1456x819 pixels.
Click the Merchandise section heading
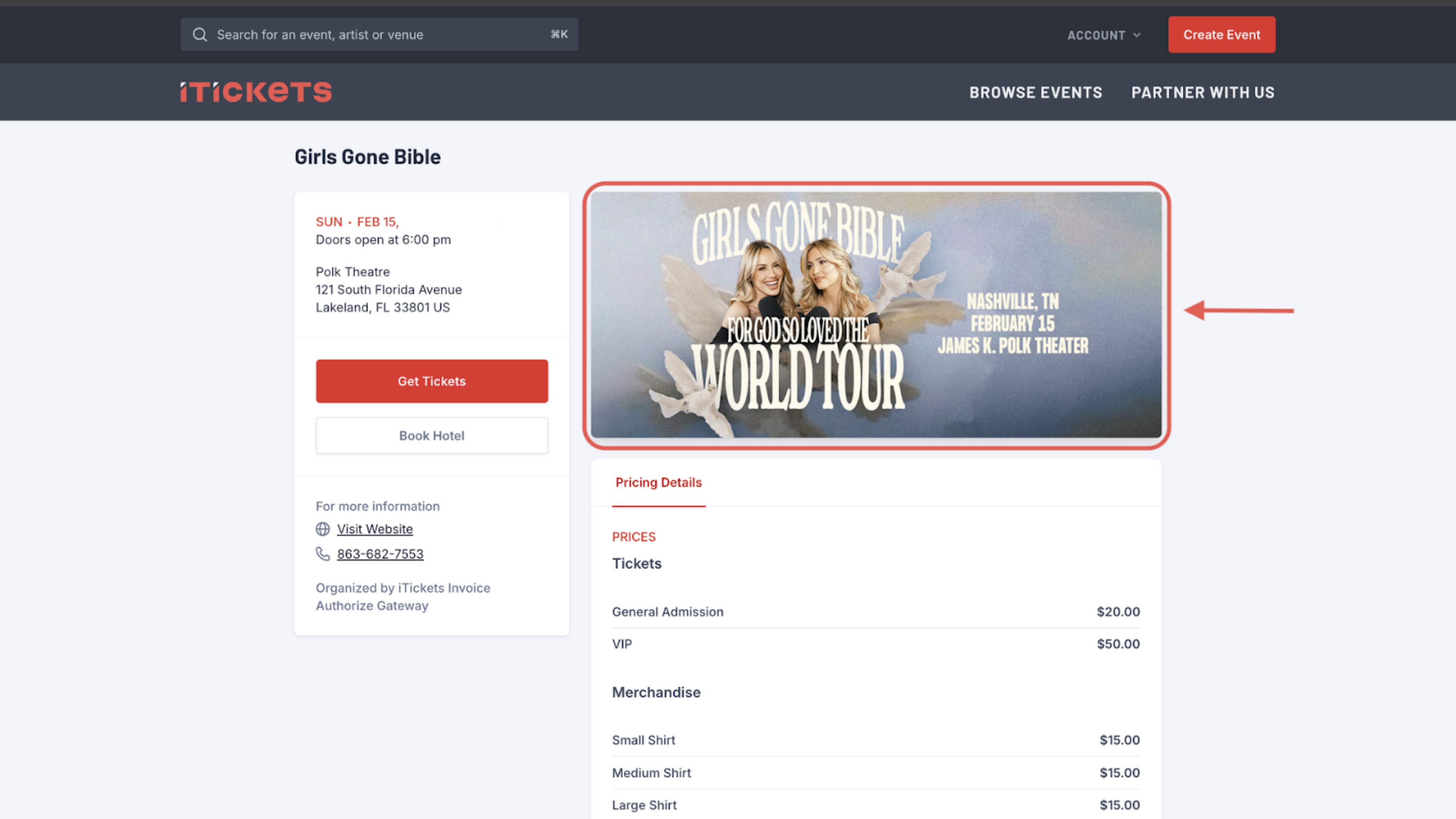coord(656,692)
